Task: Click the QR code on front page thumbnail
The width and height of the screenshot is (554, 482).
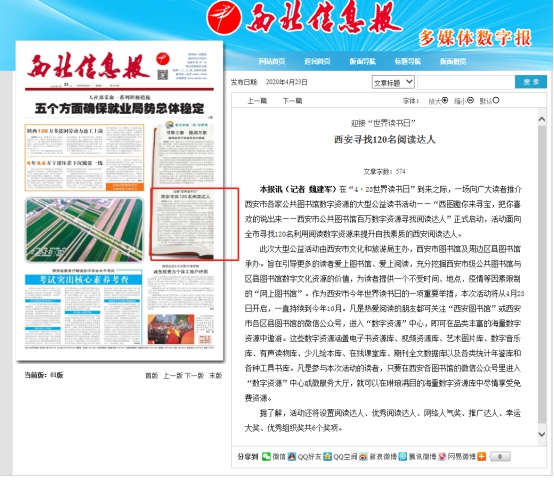Action: pyautogui.click(x=163, y=75)
